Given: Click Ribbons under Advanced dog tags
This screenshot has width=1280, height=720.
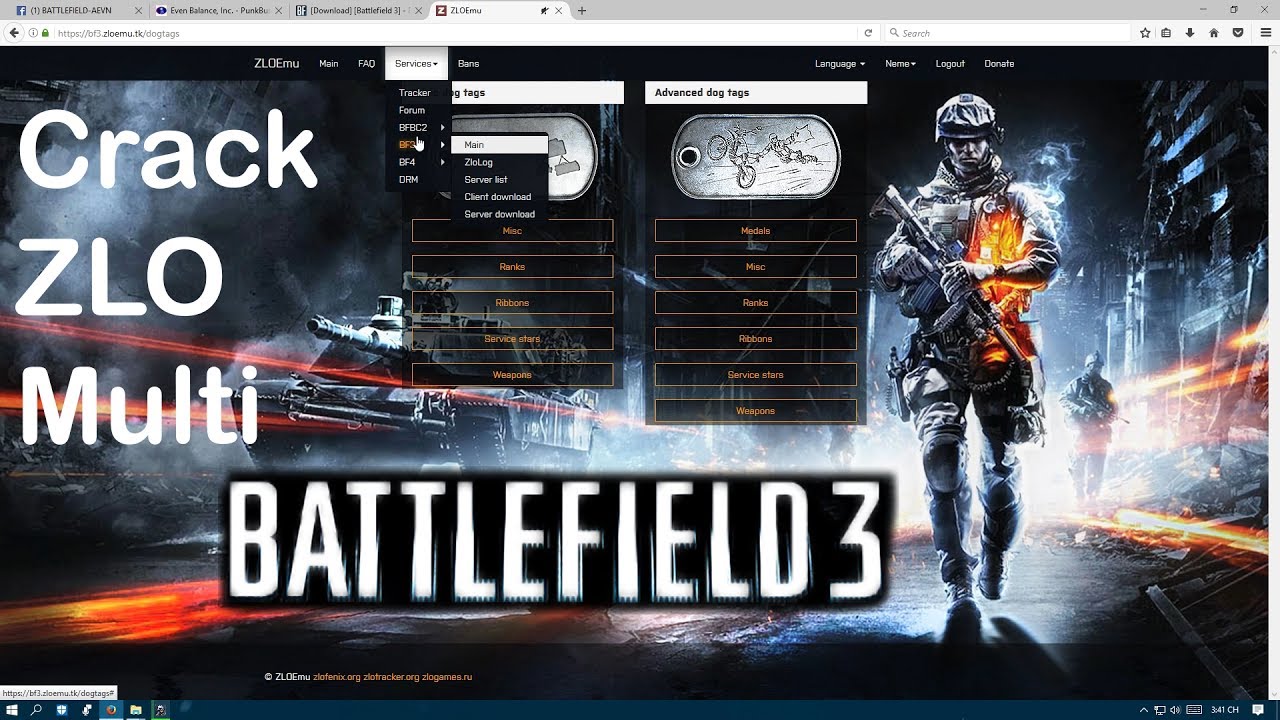Looking at the screenshot, I should coord(756,339).
